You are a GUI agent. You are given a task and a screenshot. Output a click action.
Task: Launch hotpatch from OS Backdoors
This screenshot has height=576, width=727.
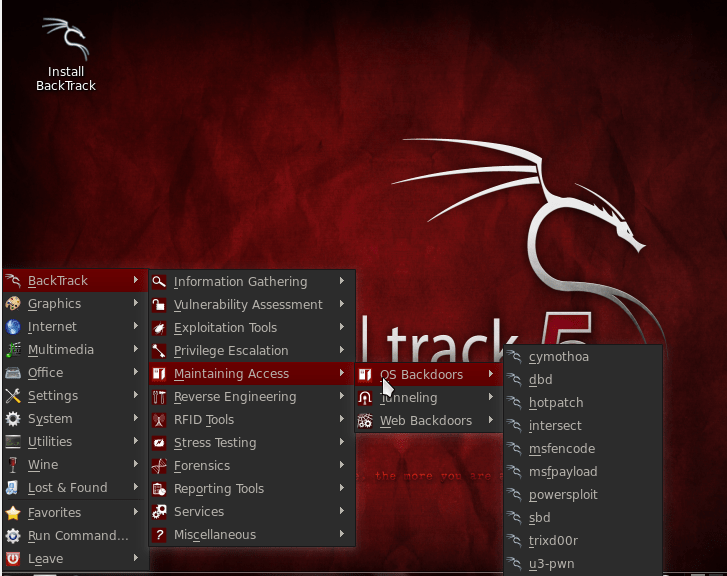(583, 403)
